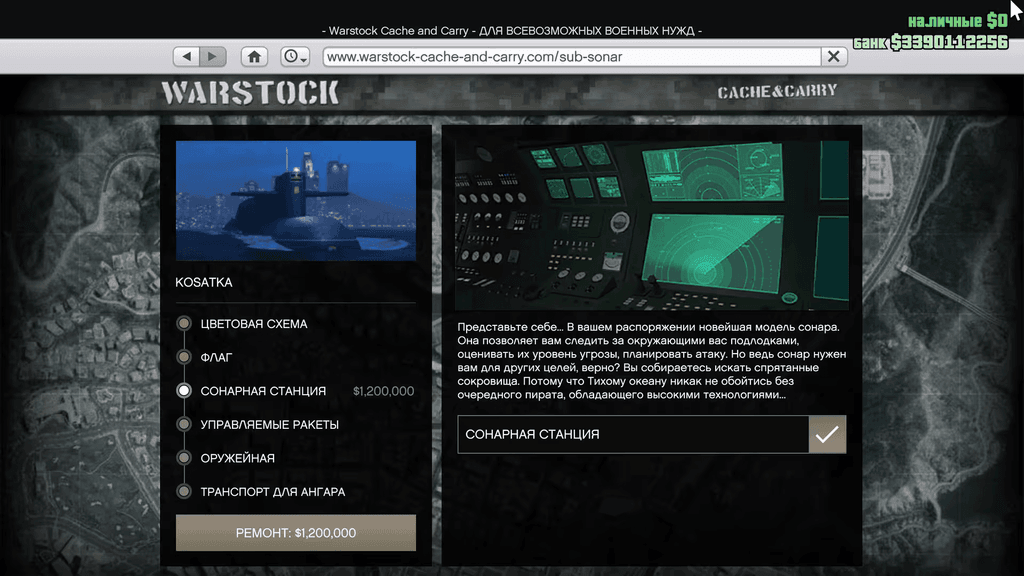Close the browser with the X button
1024x576 pixels.
834,57
